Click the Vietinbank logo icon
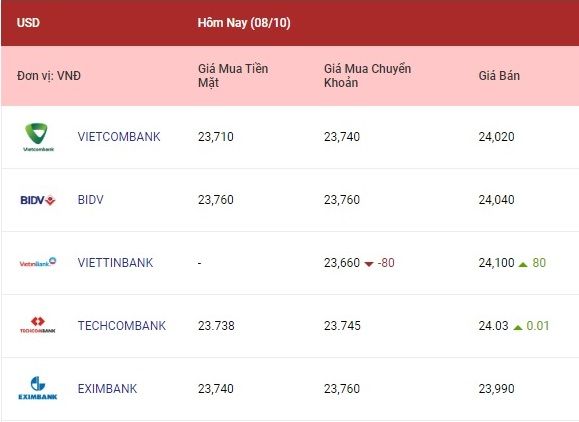Image resolution: width=579 pixels, height=422 pixels. click(38, 263)
